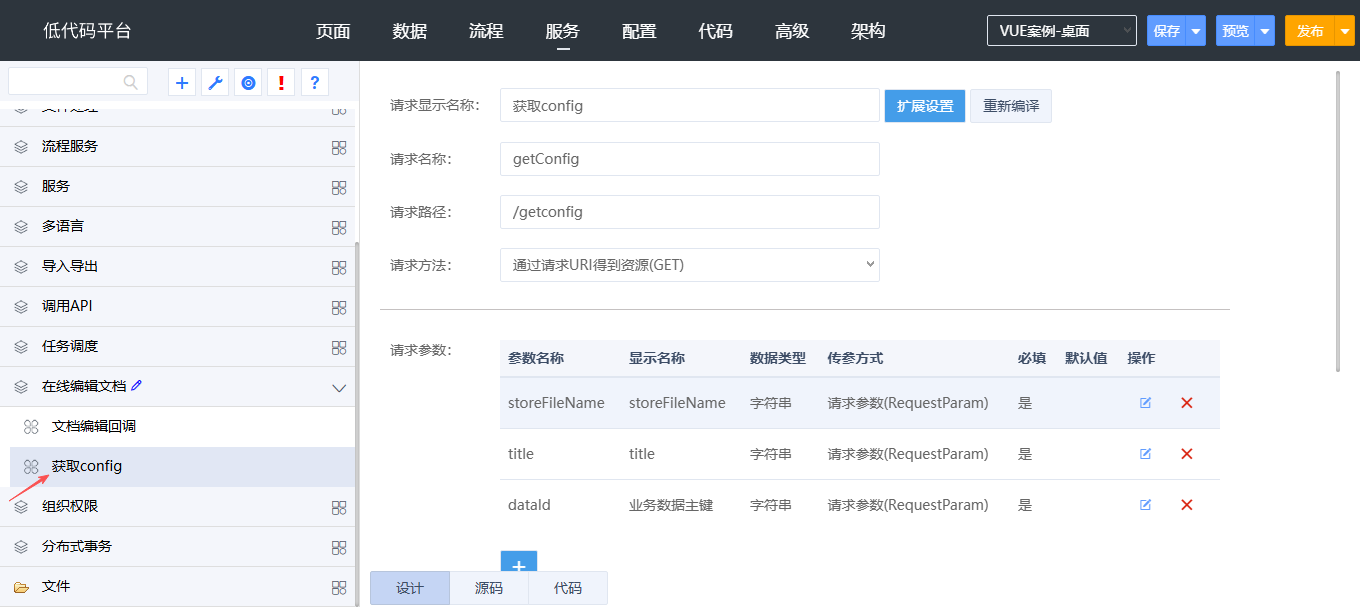Open the question mark help icon
Screen dimensions: 1360x607
click(x=314, y=83)
